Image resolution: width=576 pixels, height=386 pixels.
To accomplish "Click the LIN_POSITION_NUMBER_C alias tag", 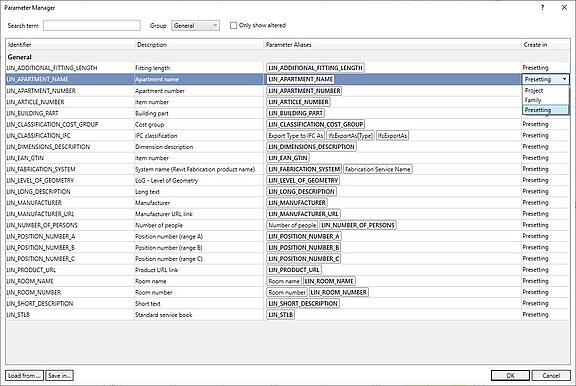I will [x=304, y=259].
